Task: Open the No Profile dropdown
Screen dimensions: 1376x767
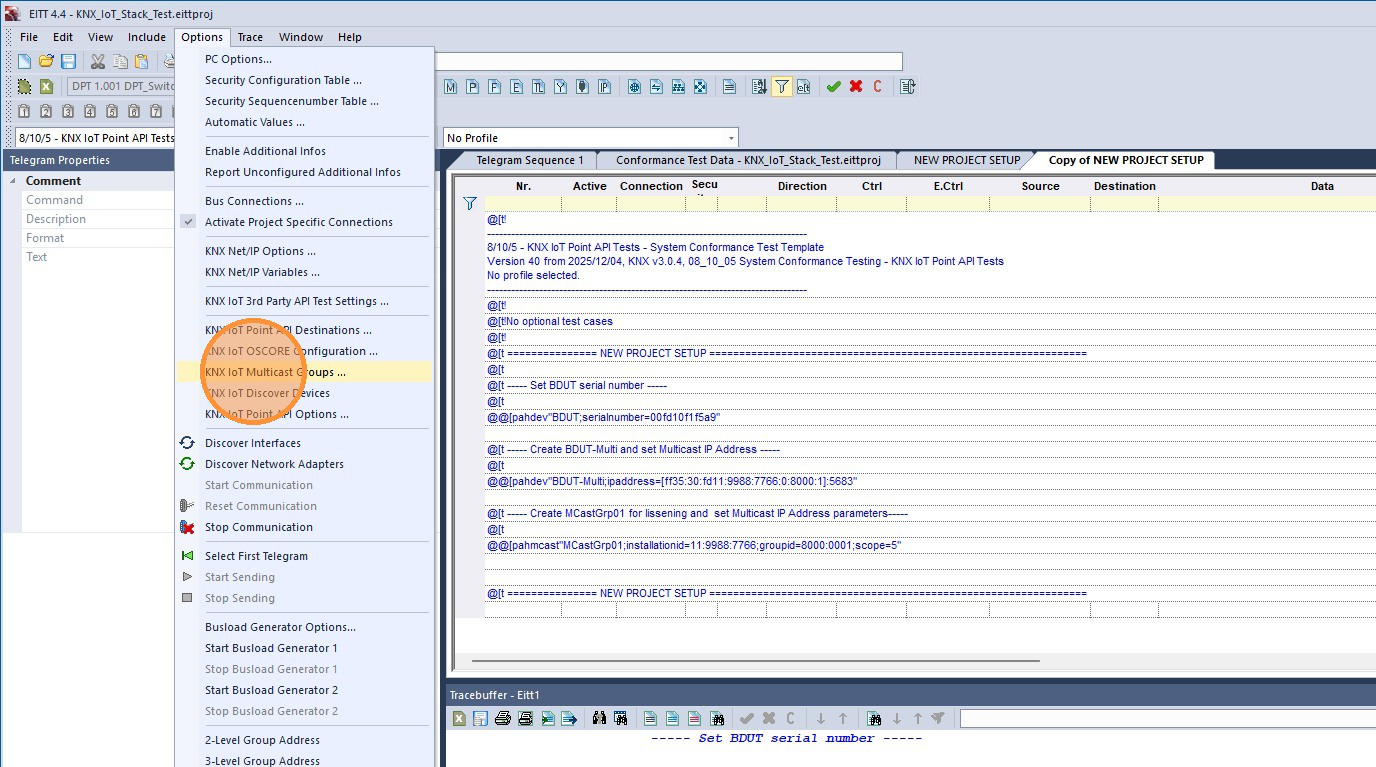Action: pos(592,138)
